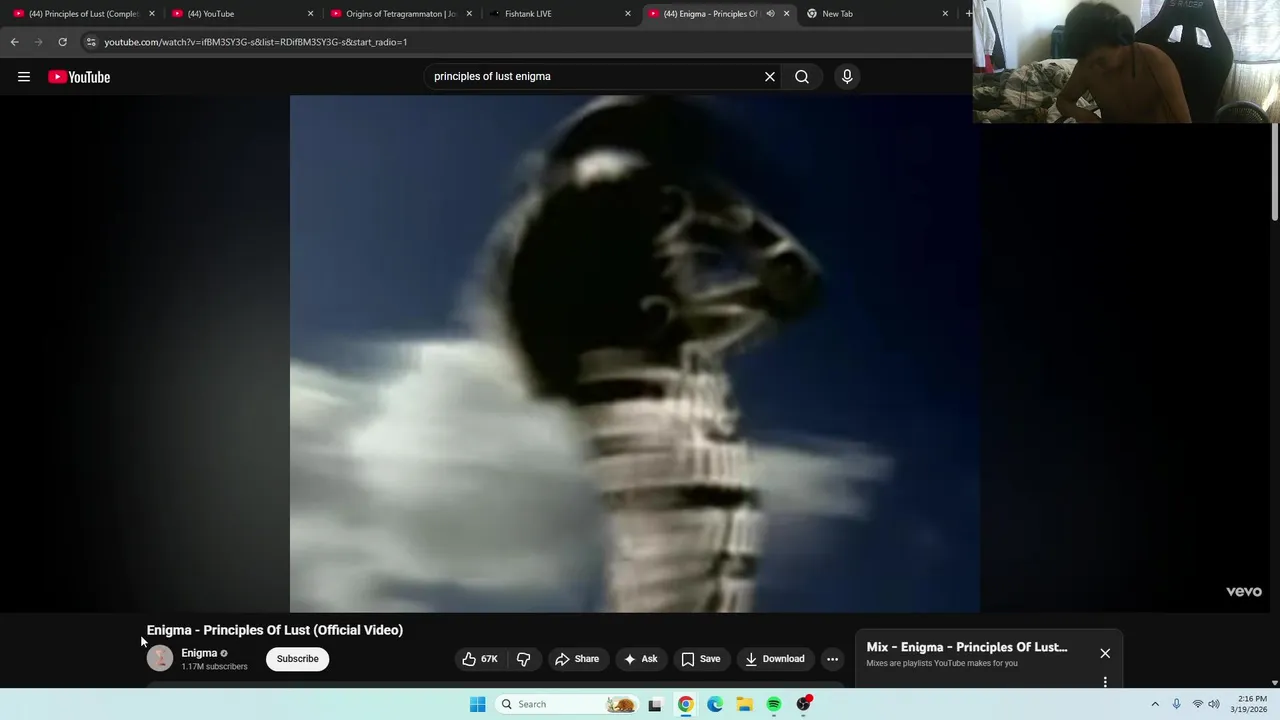Click the Mix - Enigma playlist title
Screen dimensions: 1280x720
(x=967, y=647)
